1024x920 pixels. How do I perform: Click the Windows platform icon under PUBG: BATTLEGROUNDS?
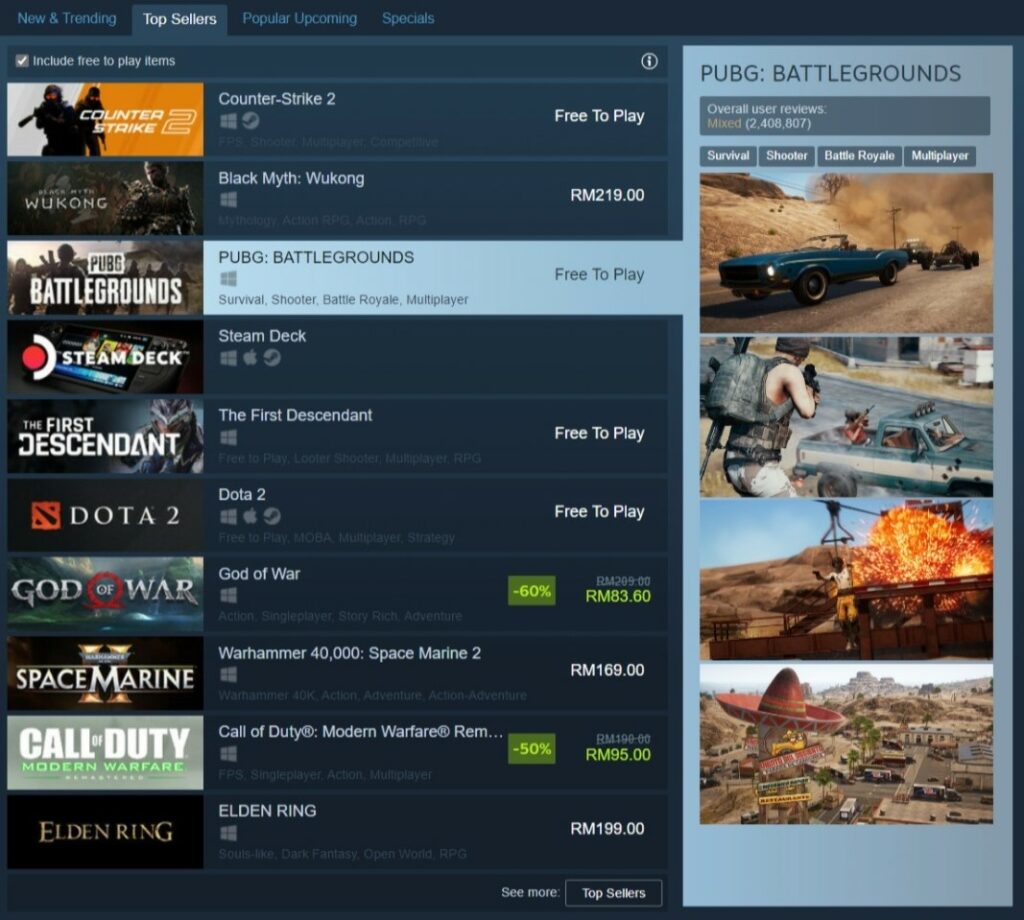click(x=228, y=279)
